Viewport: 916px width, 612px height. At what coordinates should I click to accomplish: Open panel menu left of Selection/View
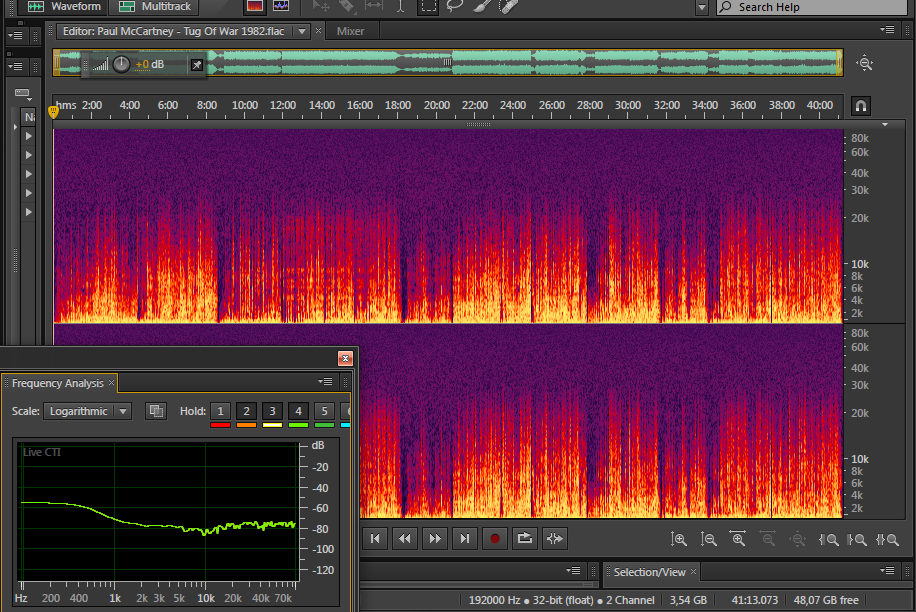click(x=573, y=571)
